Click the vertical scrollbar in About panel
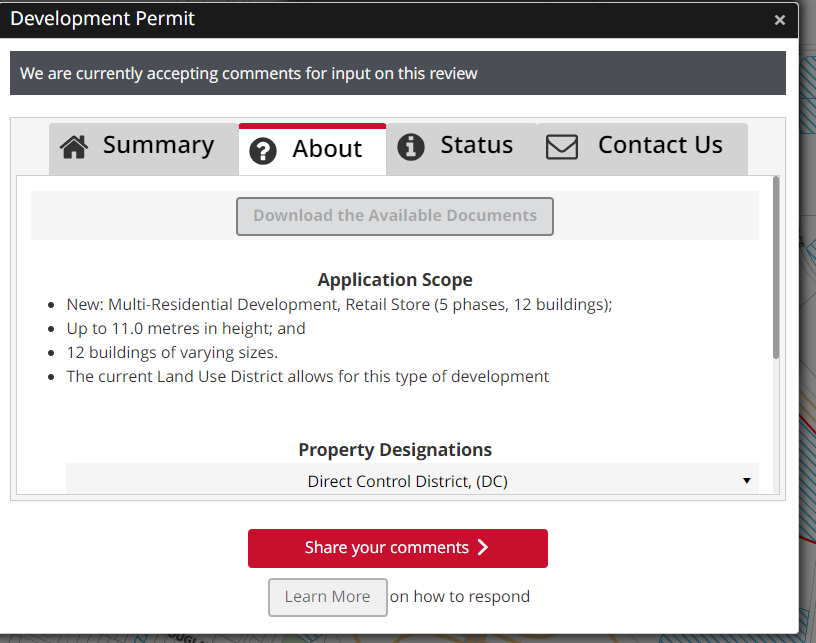The width and height of the screenshot is (816, 643). (776, 268)
